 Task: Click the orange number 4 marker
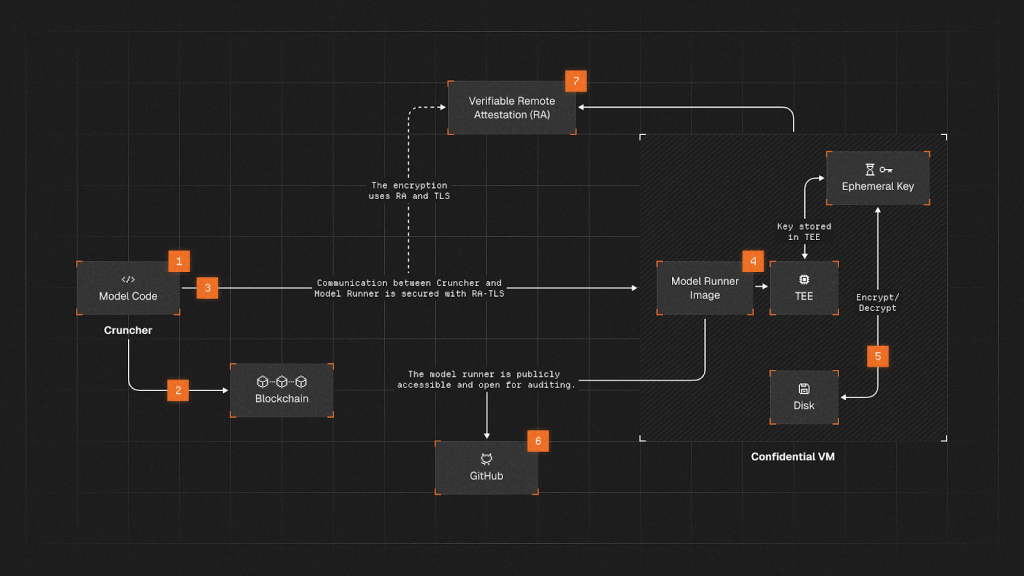click(x=754, y=261)
